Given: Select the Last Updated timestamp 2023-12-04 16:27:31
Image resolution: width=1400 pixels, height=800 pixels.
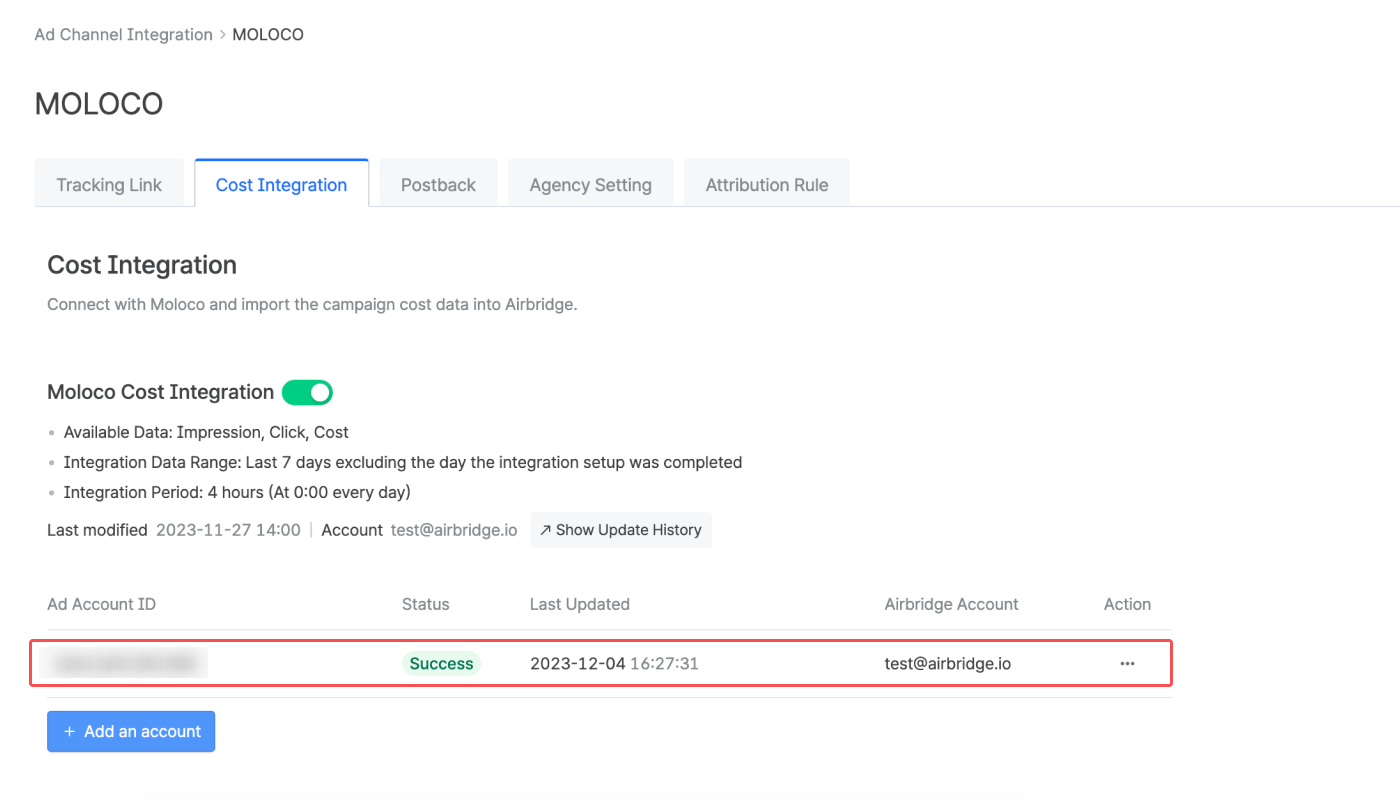Looking at the screenshot, I should coord(614,663).
